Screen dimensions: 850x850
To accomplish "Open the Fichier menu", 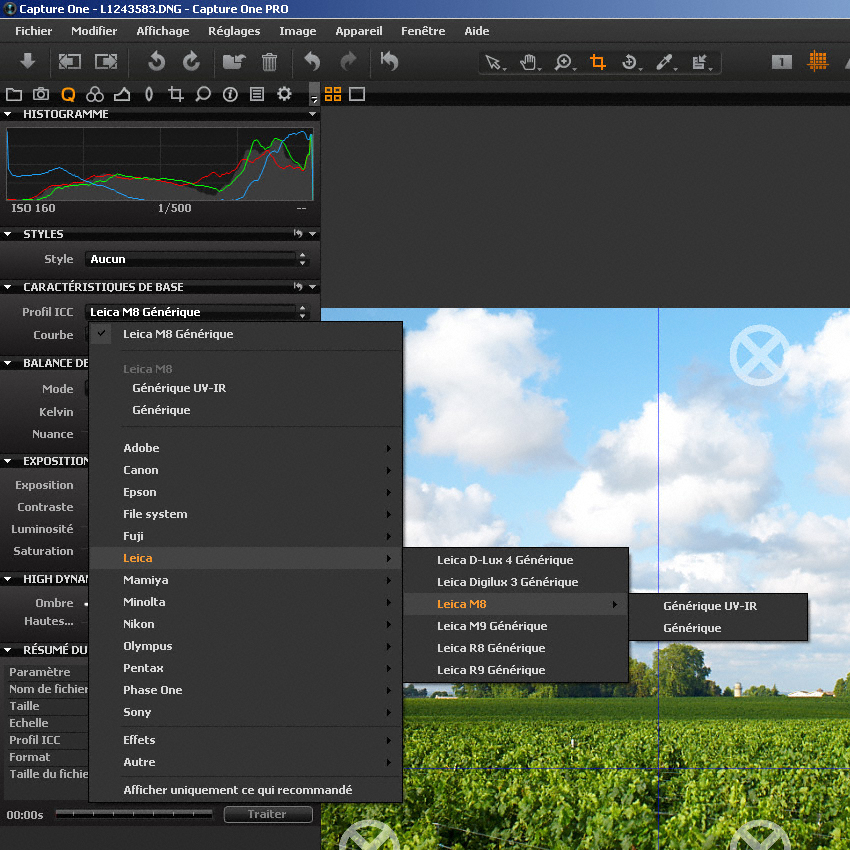I will pos(34,31).
